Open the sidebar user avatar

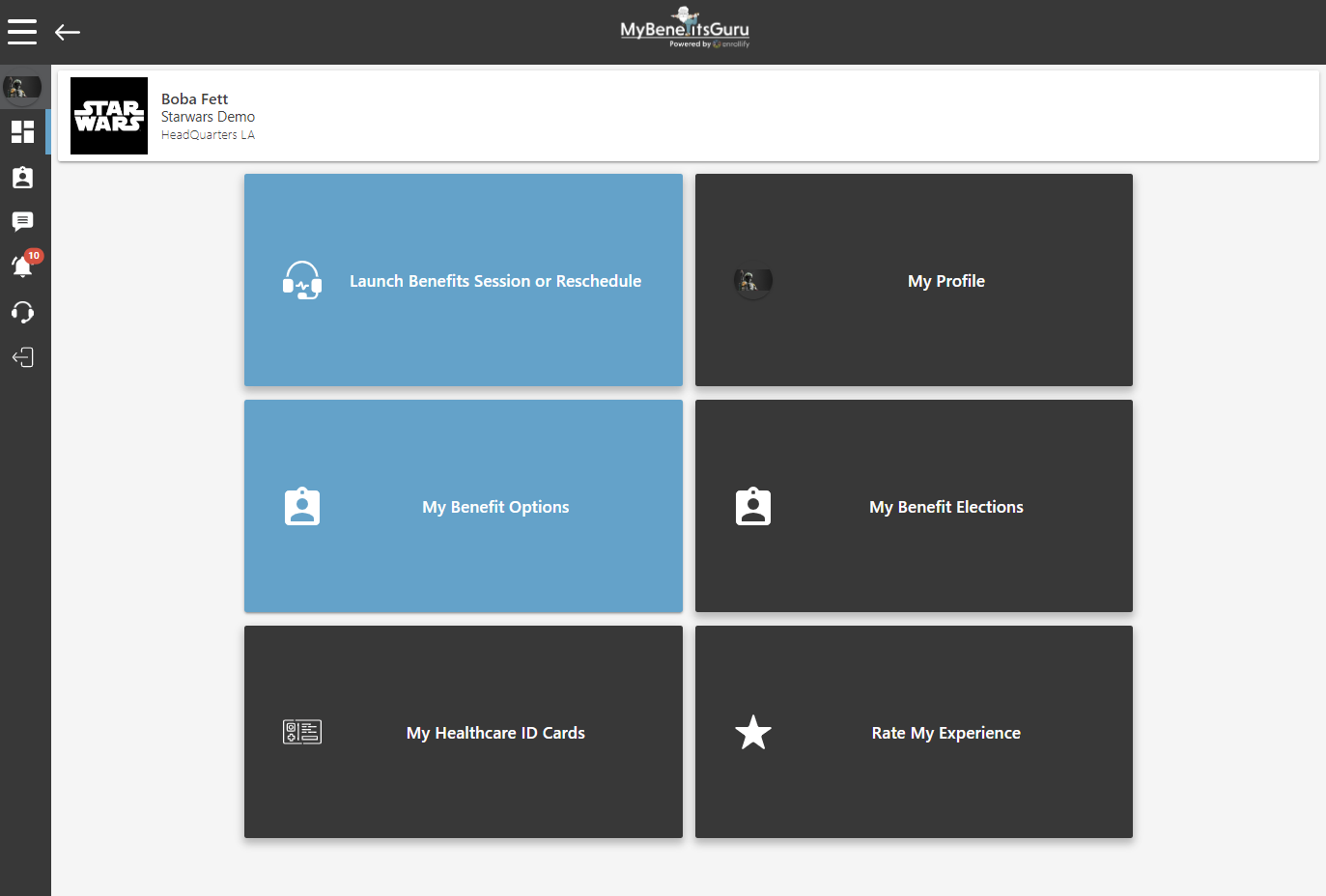(x=21, y=89)
